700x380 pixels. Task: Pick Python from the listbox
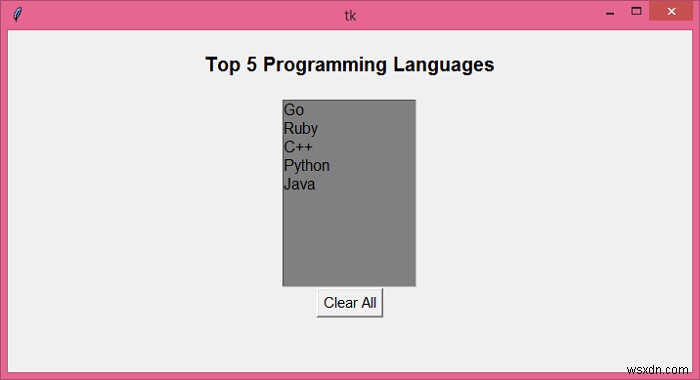[x=349, y=166]
